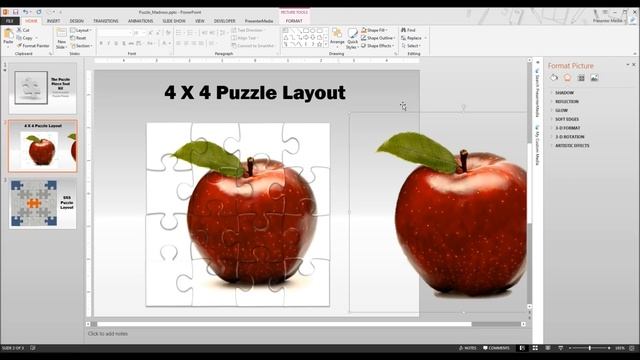Open the File tab
The width and height of the screenshot is (640, 360).
(10, 21)
